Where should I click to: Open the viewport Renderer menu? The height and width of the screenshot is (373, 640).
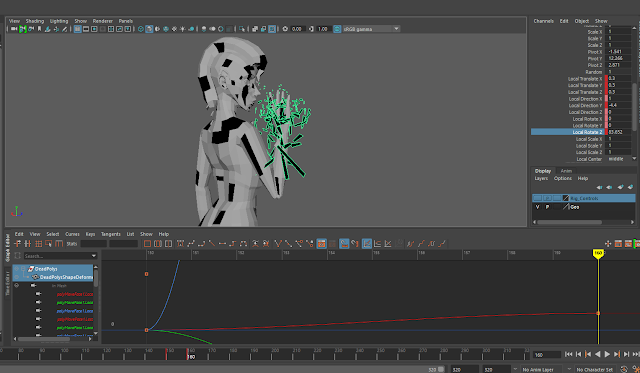[102, 21]
